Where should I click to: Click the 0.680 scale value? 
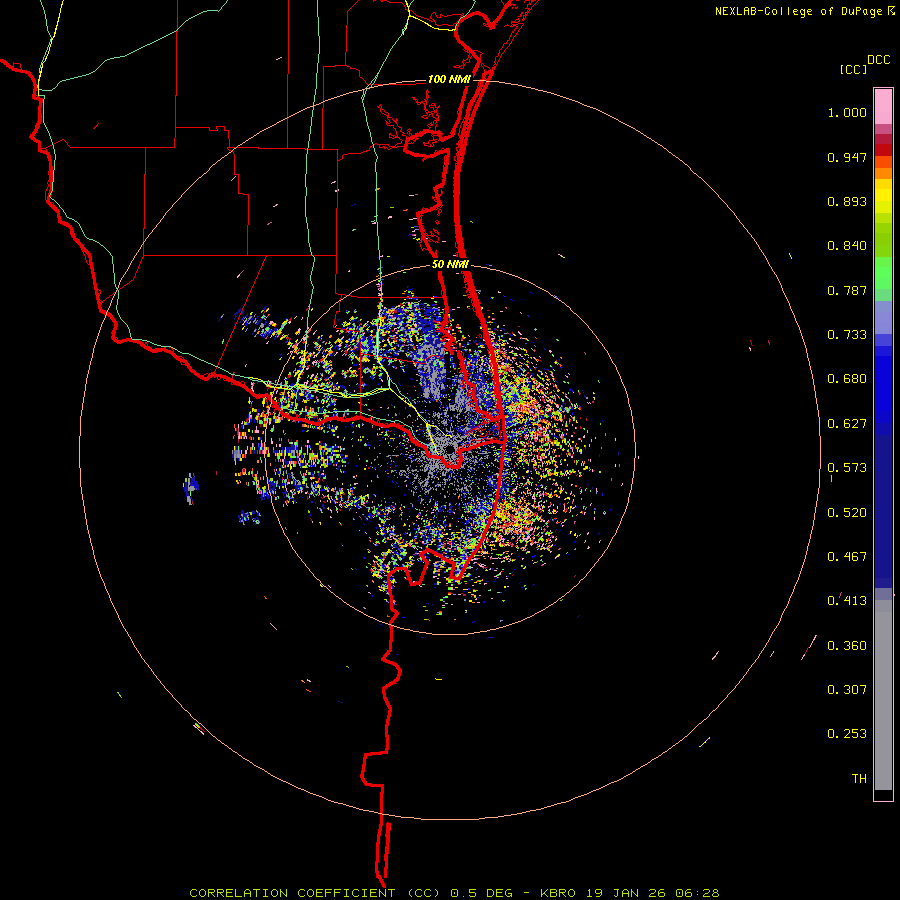(847, 379)
